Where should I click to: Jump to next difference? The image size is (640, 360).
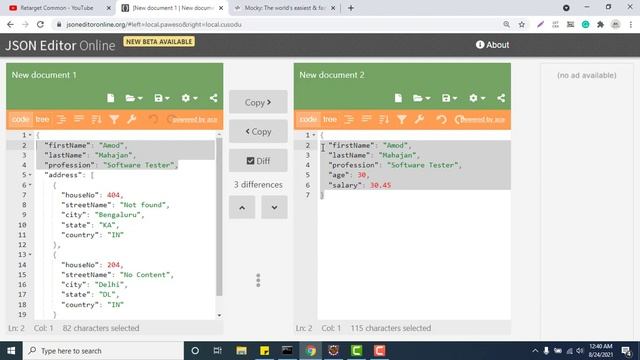click(x=274, y=207)
